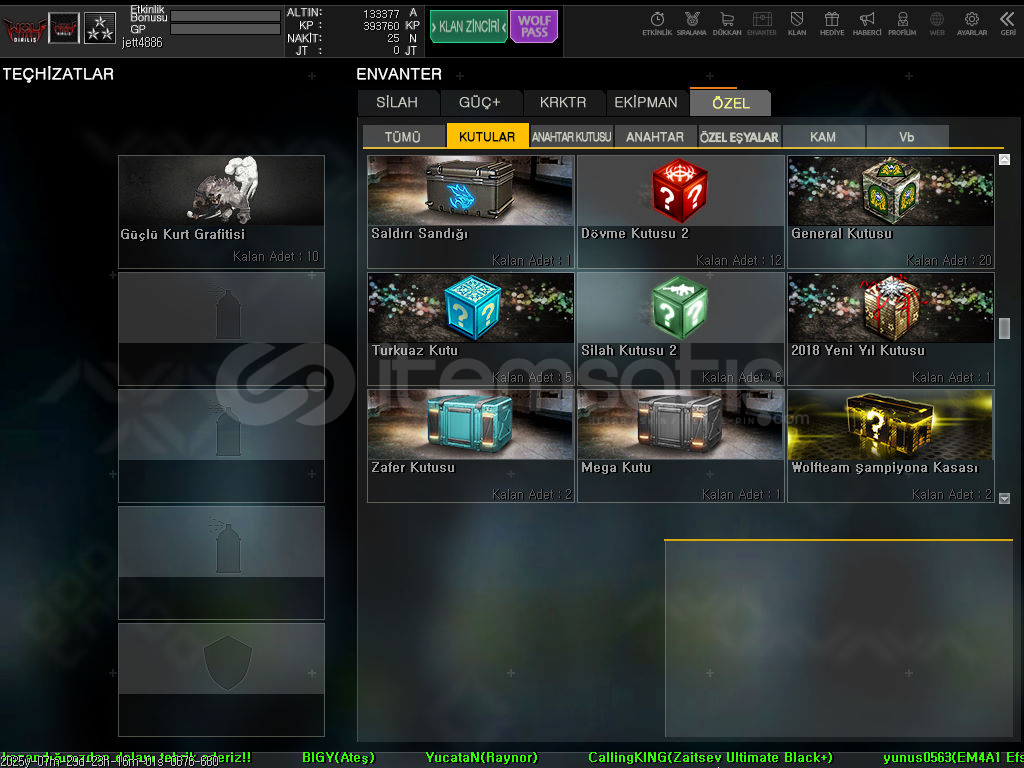
Task: Click ticker text BIGY(Ateş)
Action: 338,758
